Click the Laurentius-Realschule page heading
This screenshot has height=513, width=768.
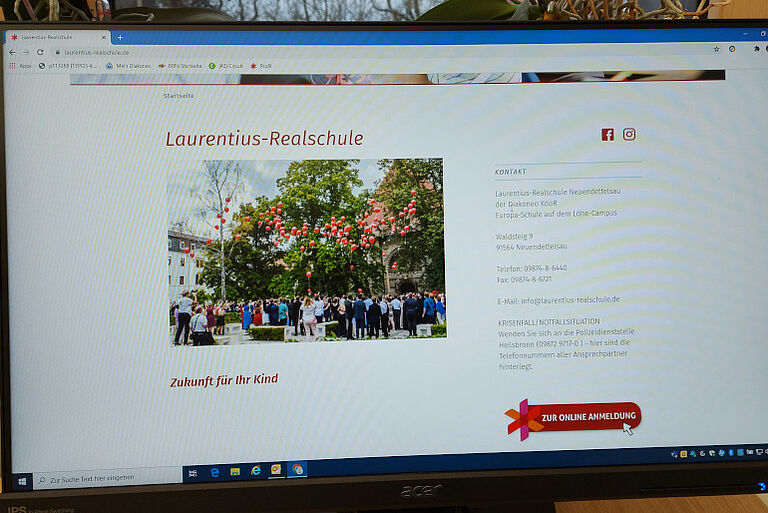coord(264,139)
